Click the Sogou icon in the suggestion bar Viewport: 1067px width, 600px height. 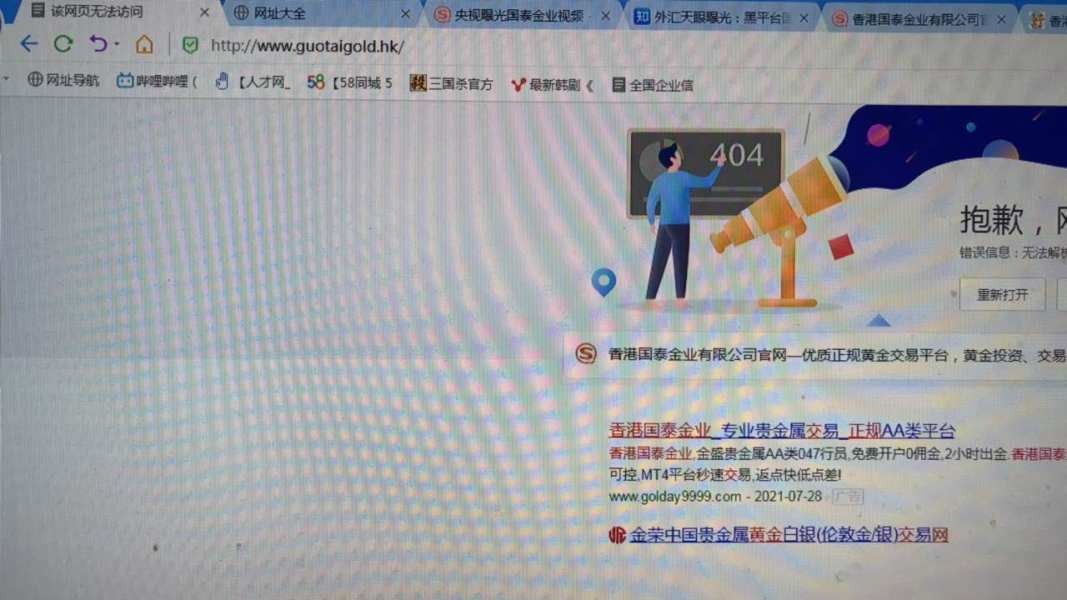pyautogui.click(x=586, y=354)
